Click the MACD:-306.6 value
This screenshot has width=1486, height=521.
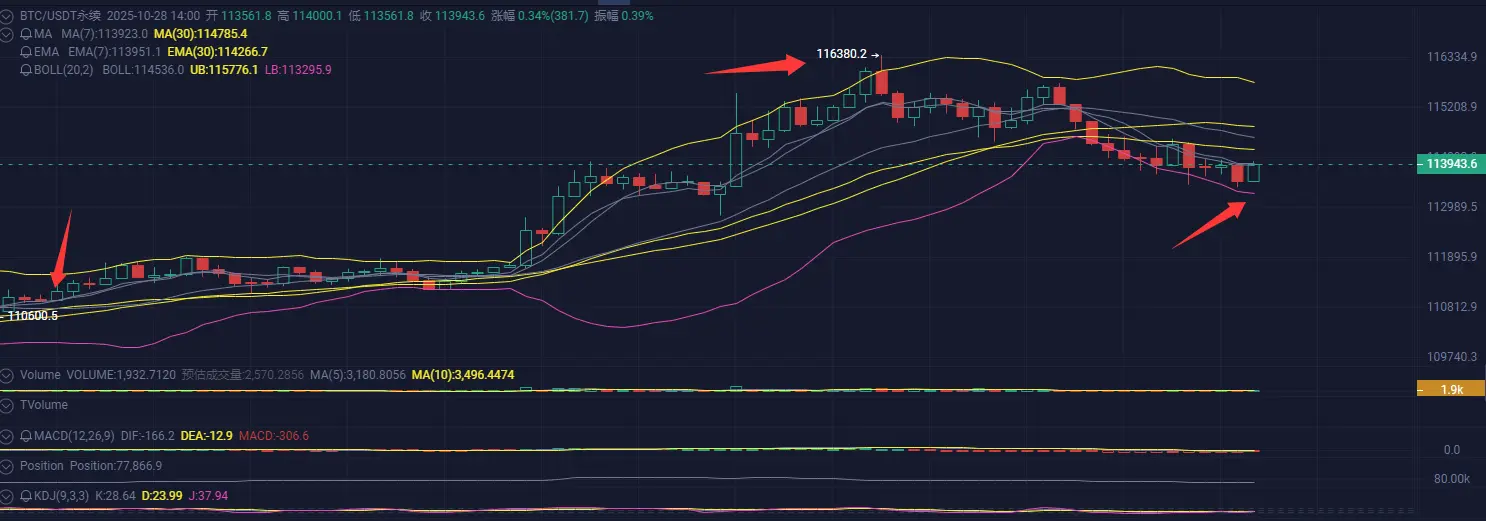(x=274, y=436)
